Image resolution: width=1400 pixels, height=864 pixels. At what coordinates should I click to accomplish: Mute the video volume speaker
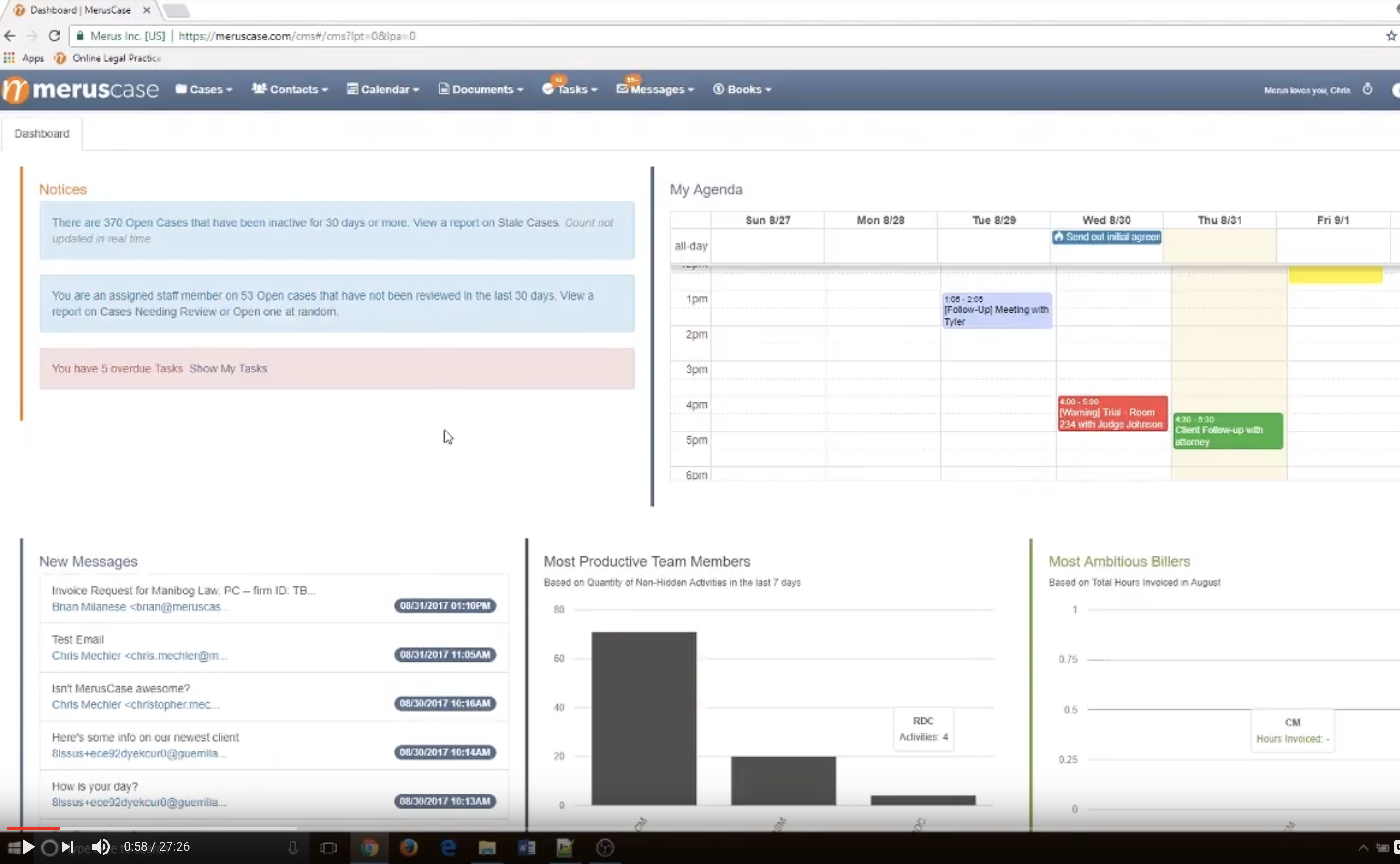(101, 846)
